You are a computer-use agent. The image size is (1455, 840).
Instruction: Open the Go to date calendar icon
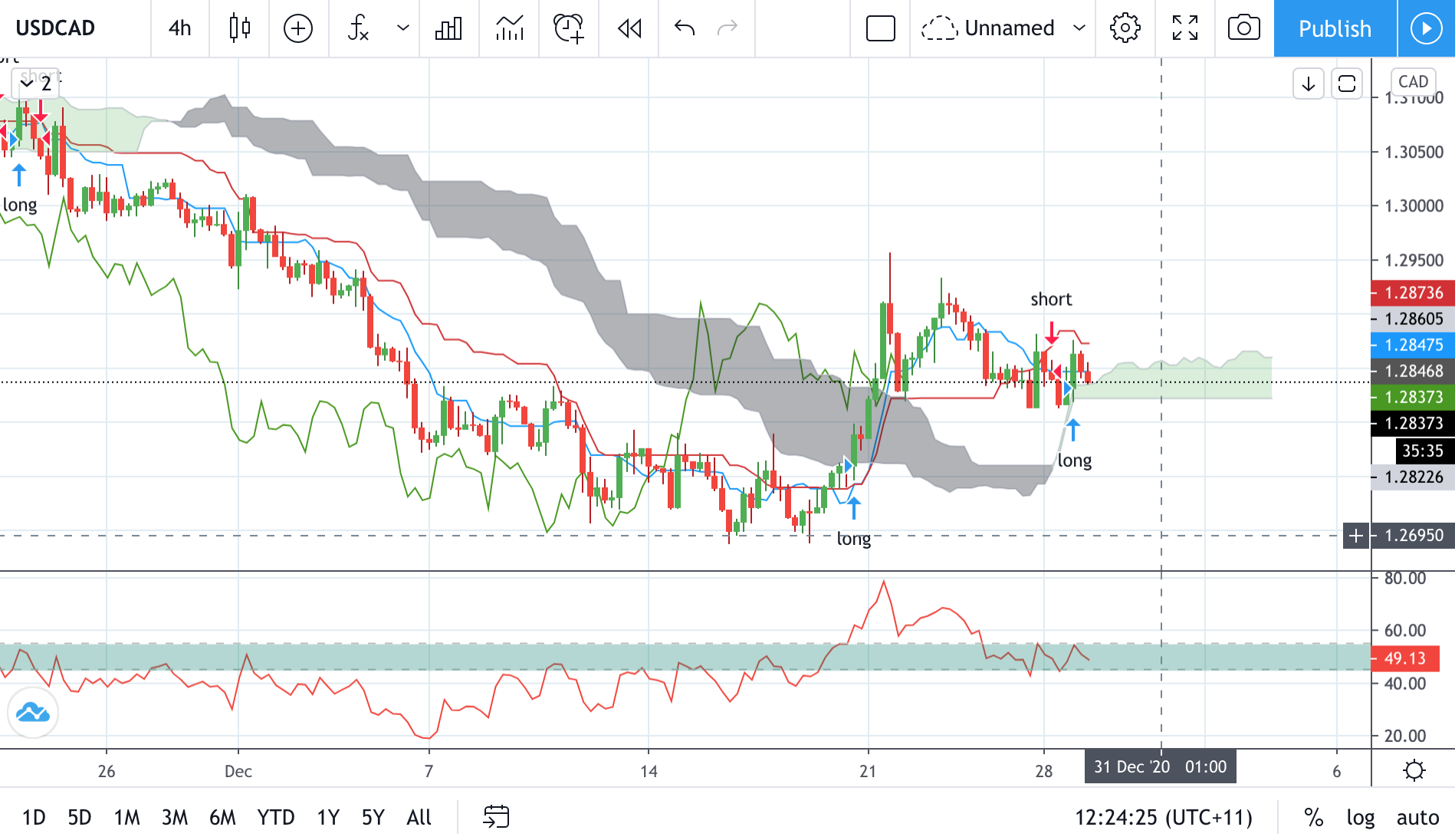496,817
